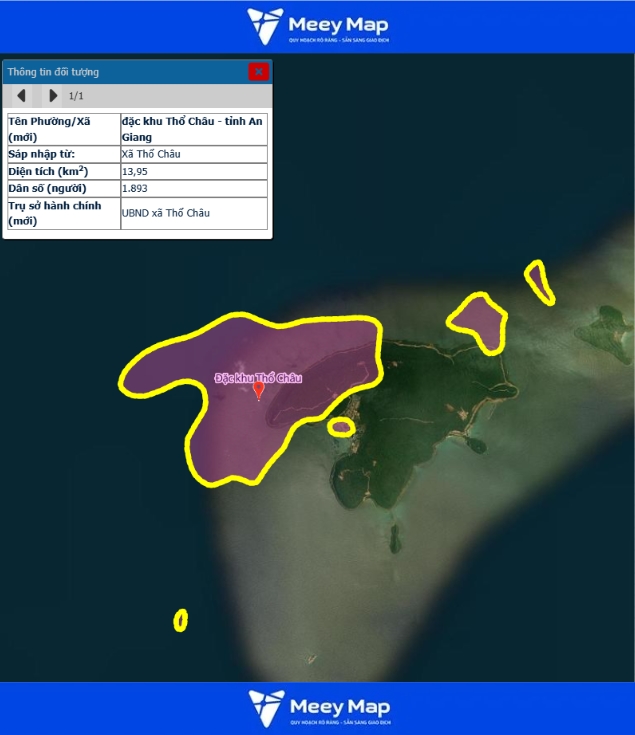Viewport: 635px width, 735px height.
Task: Select the tiny yellow-outlined islet in open sea
Action: [181, 621]
